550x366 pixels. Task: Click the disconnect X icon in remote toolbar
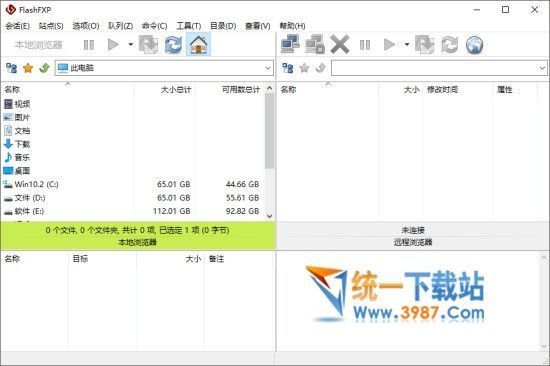tap(340, 45)
